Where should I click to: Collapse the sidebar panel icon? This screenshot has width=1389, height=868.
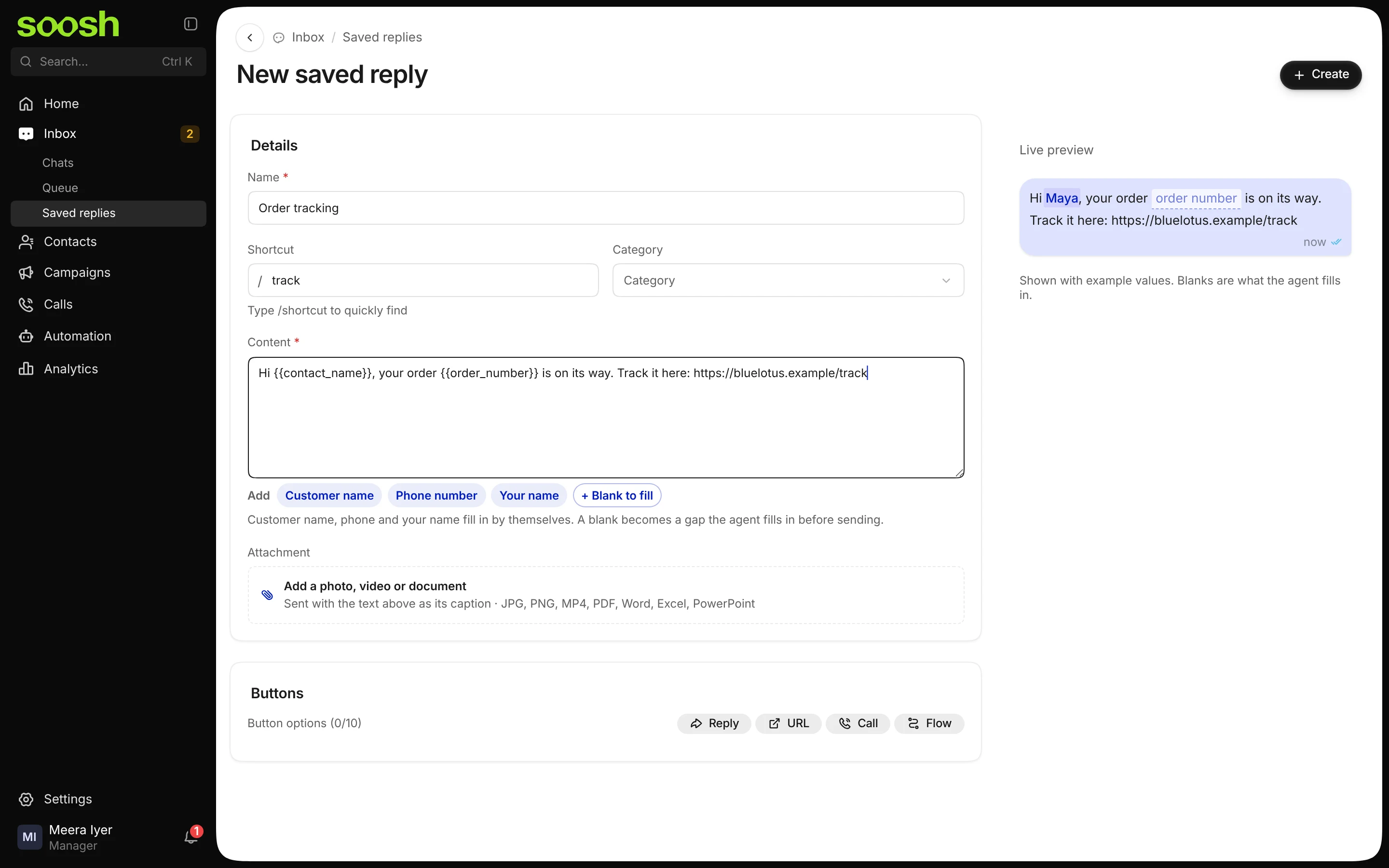click(191, 24)
